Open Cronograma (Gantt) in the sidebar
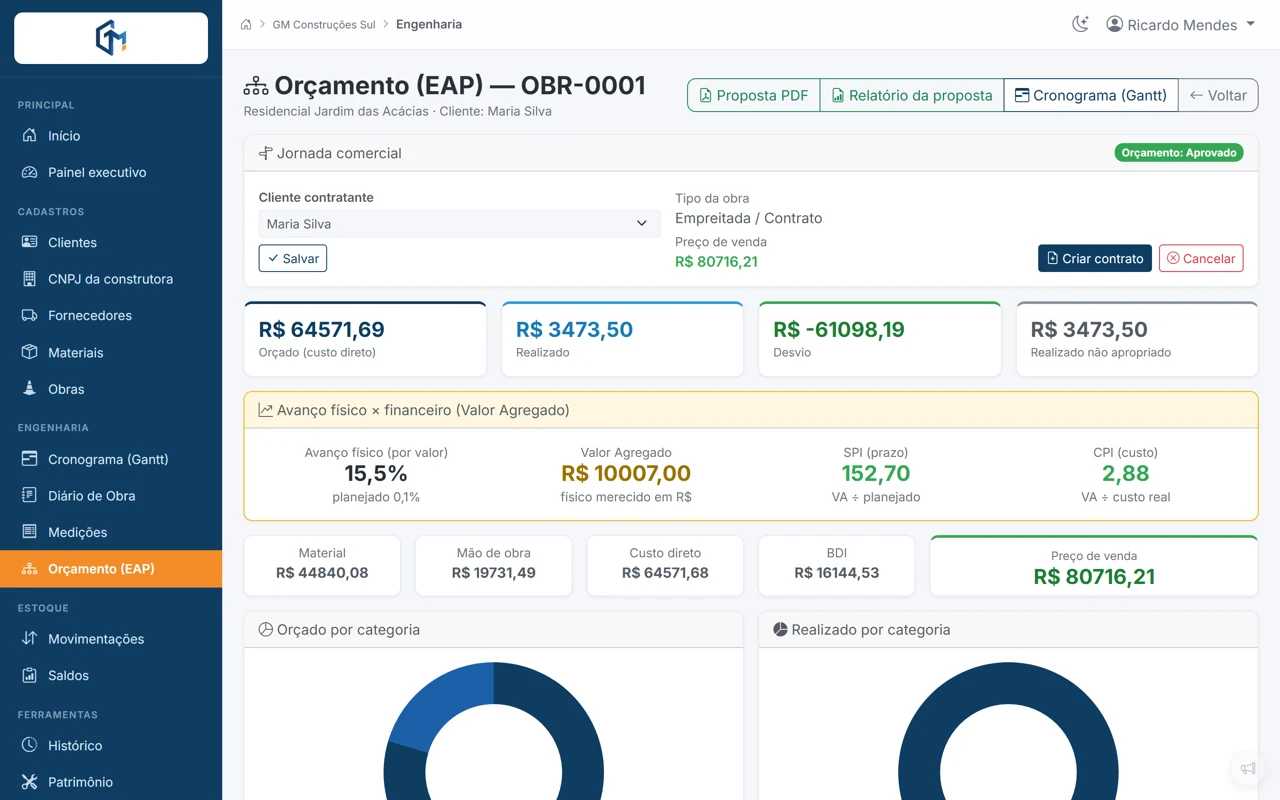1280x800 pixels. click(x=111, y=459)
